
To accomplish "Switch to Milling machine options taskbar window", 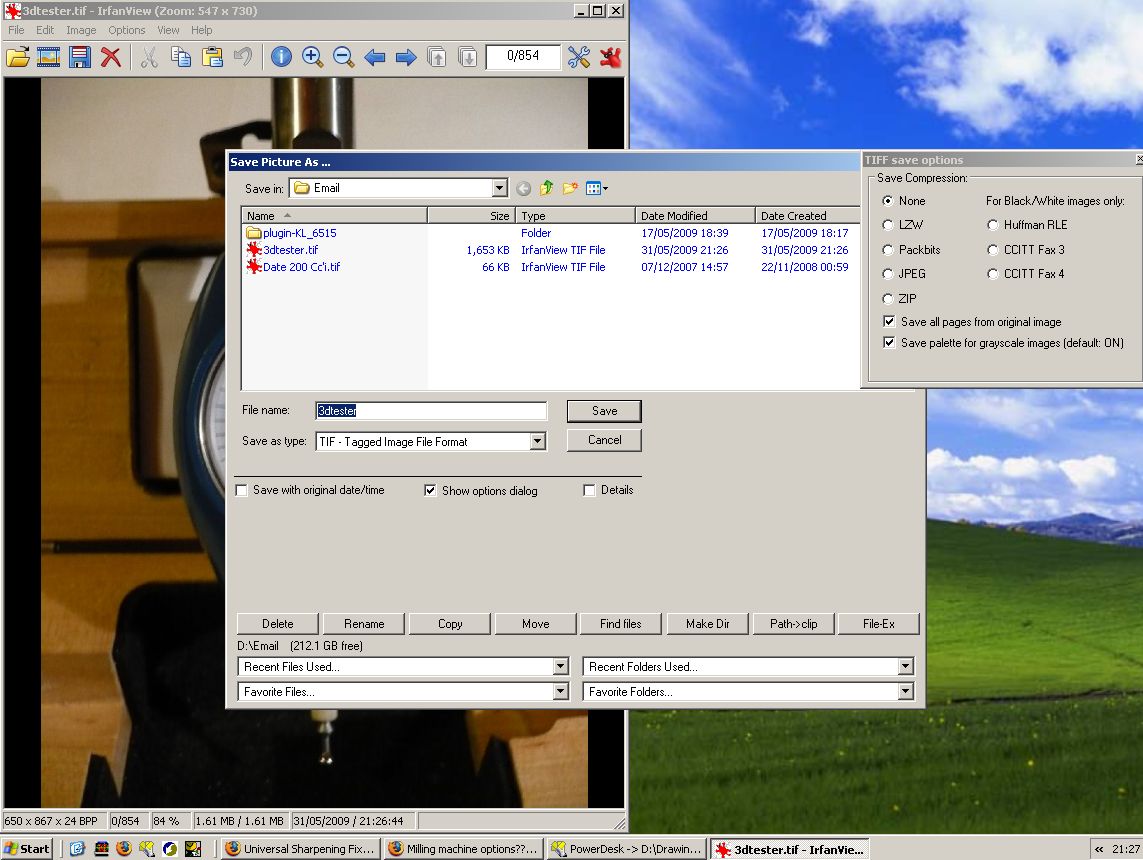I will [464, 848].
